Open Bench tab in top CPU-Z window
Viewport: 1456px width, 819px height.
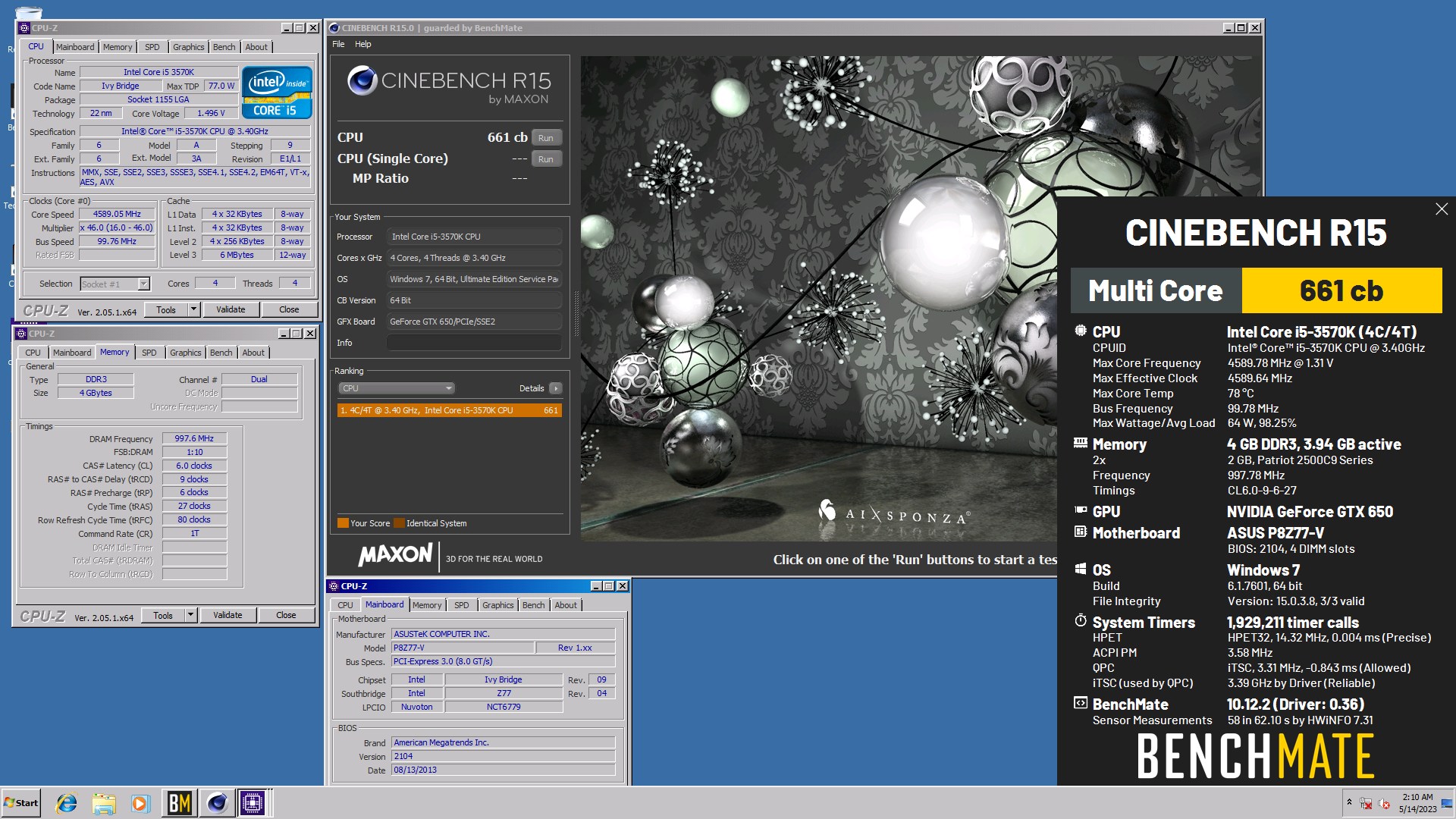[224, 47]
